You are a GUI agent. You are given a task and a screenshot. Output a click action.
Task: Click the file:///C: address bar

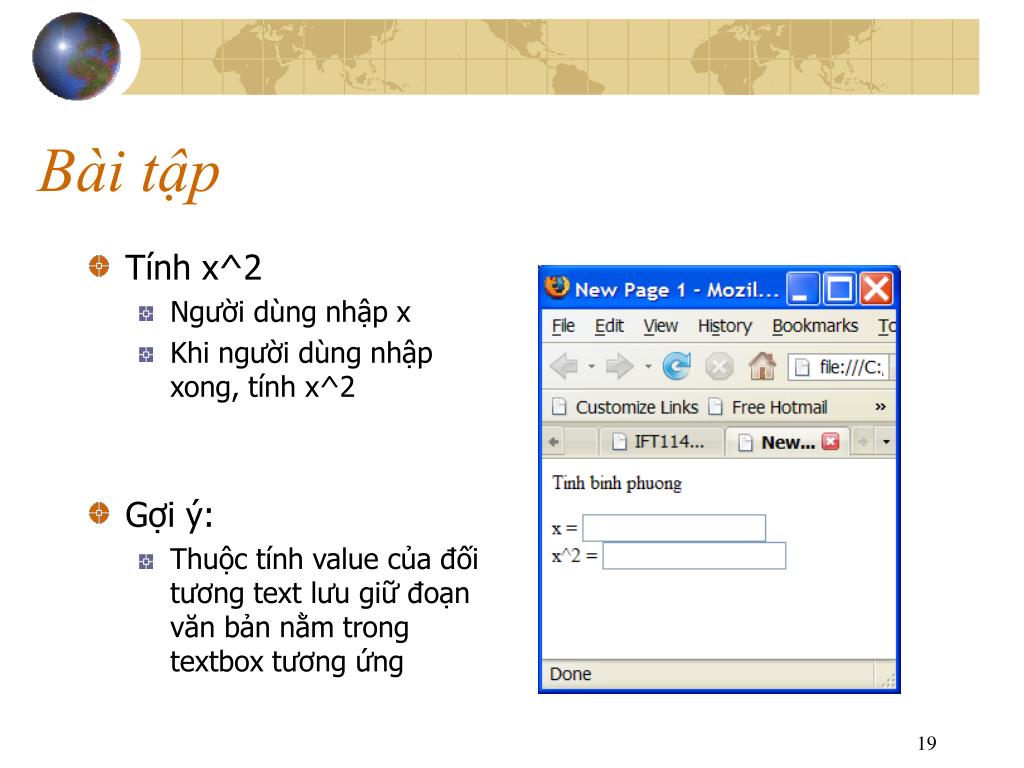(x=841, y=367)
